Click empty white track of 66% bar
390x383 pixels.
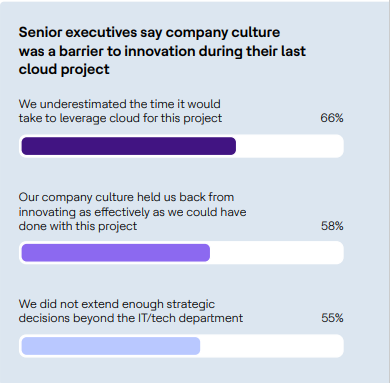tap(289, 146)
